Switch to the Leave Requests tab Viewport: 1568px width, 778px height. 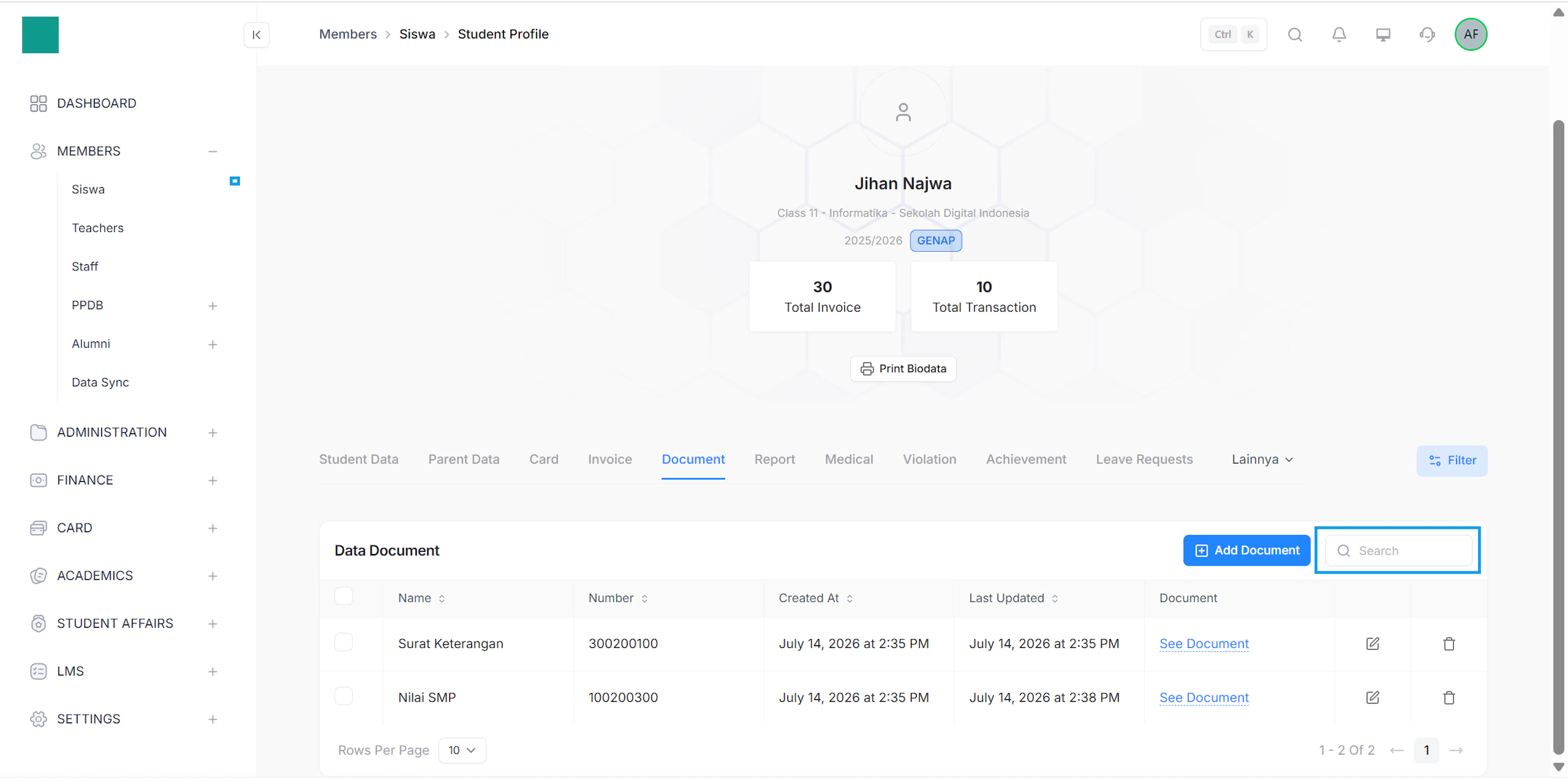[1144, 459]
